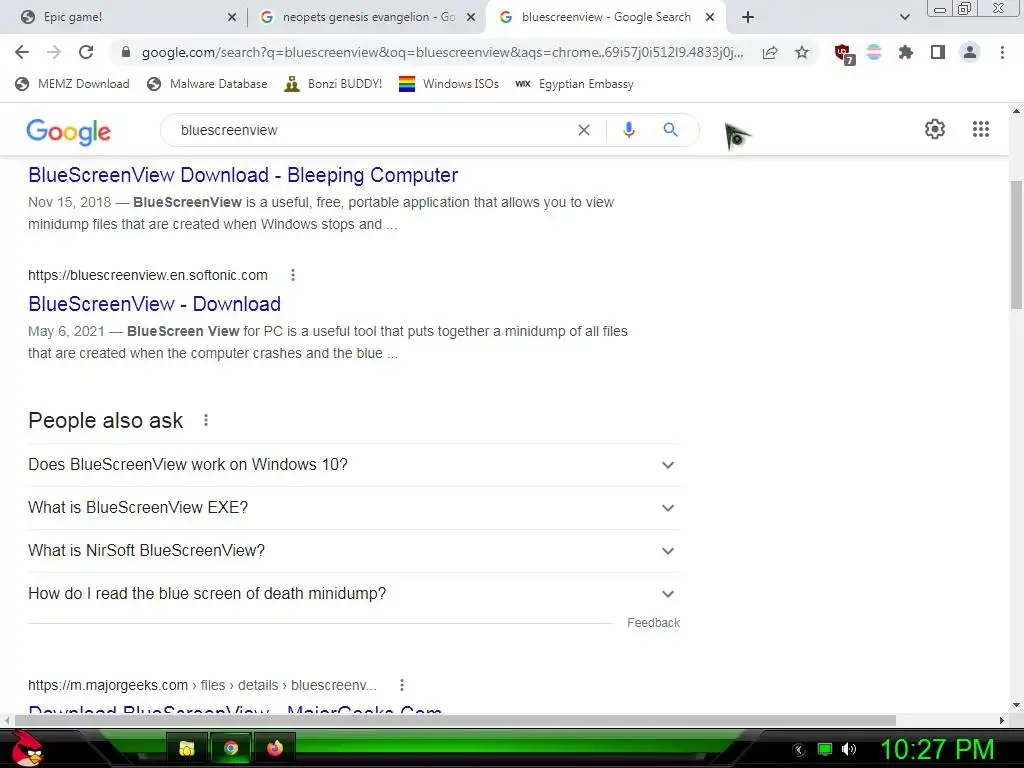Open the striped flag extension icon
Viewport: 1024px width, 768px height.
[x=874, y=52]
